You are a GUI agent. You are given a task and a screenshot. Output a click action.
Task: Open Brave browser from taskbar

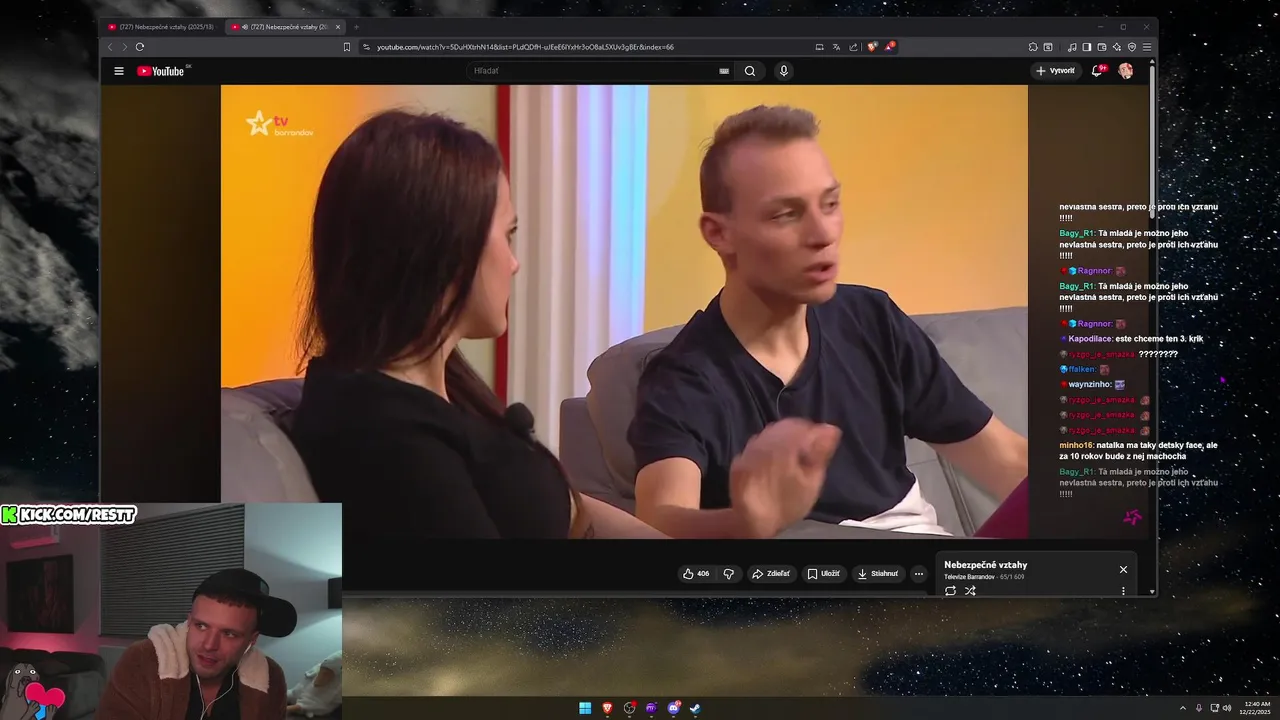607,708
